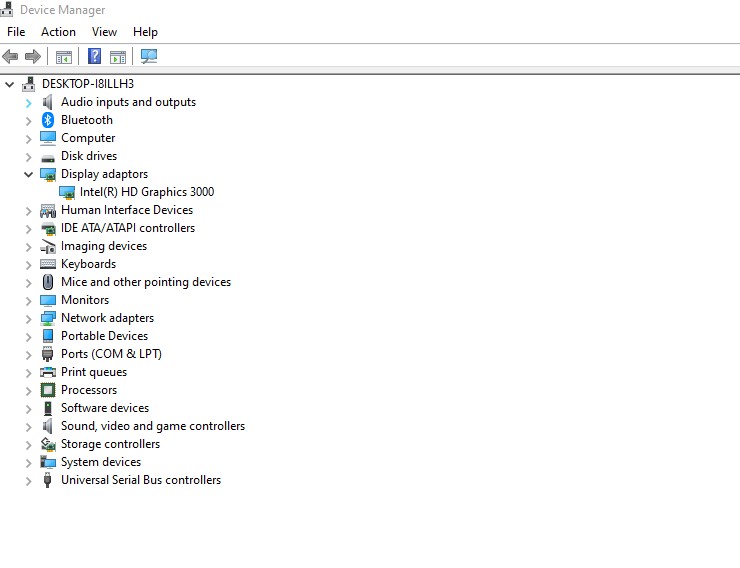Click the Human Interface Devices icon
Screen dimensions: 740x568
click(48, 210)
